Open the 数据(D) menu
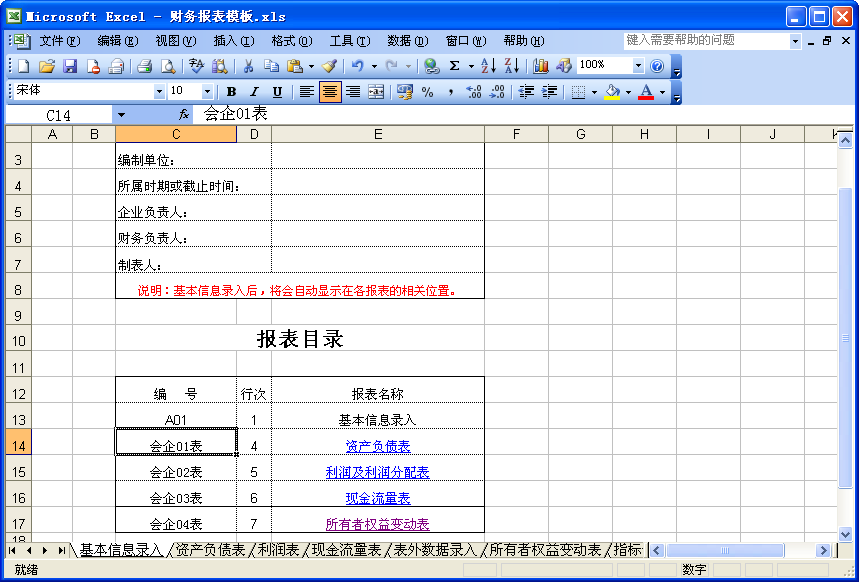859x582 pixels. click(408, 41)
